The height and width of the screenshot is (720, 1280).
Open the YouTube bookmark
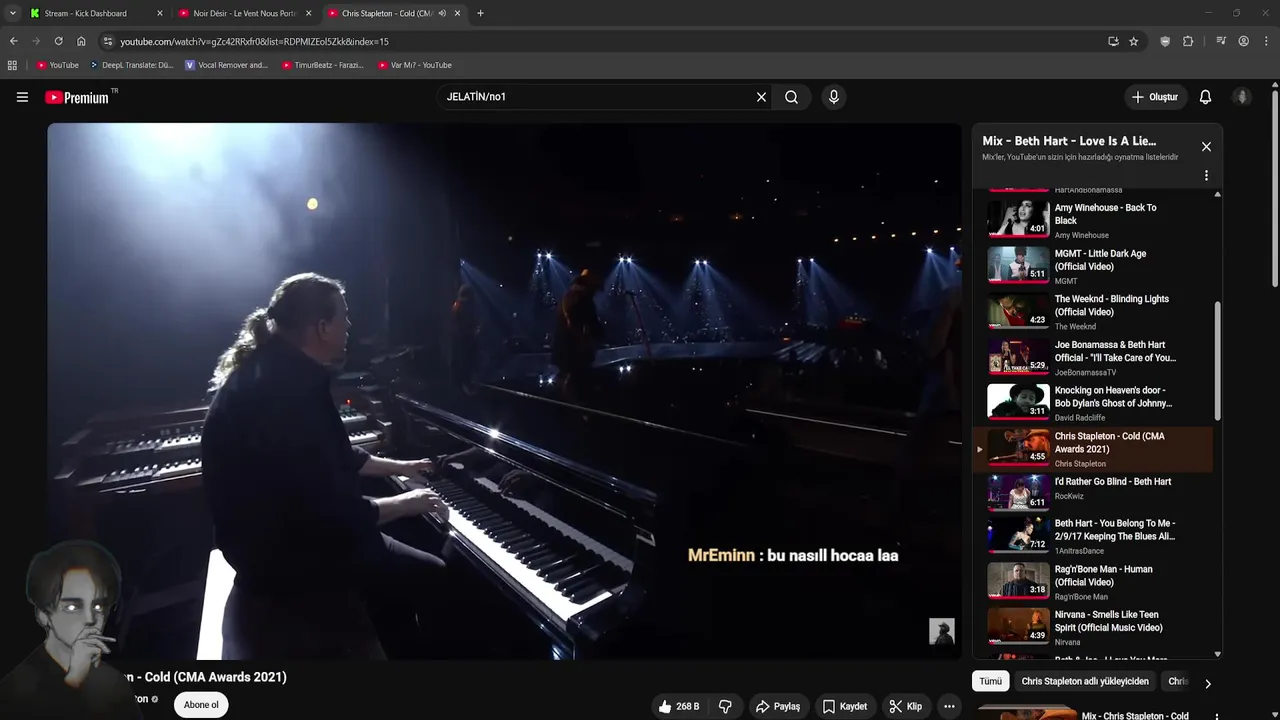58,65
